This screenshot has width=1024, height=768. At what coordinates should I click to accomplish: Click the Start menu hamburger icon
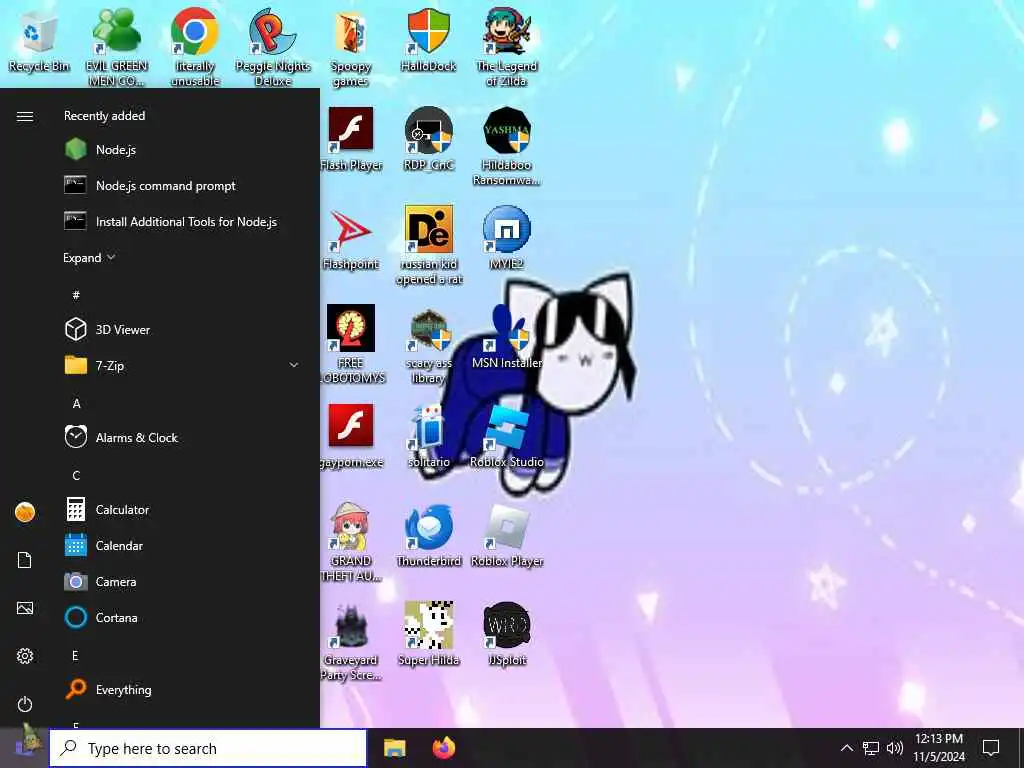[x=25, y=116]
